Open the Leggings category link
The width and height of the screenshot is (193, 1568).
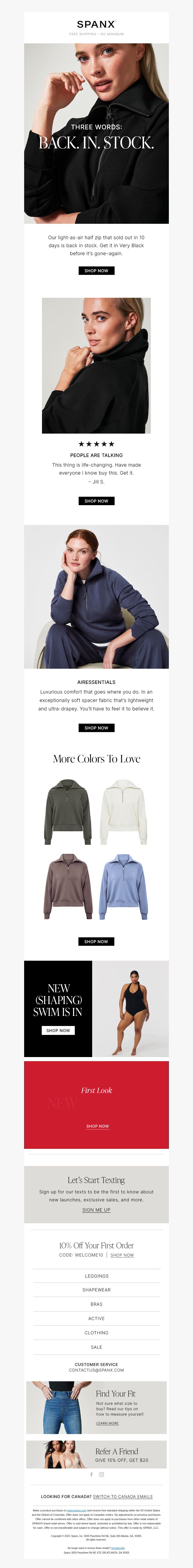(96, 1275)
